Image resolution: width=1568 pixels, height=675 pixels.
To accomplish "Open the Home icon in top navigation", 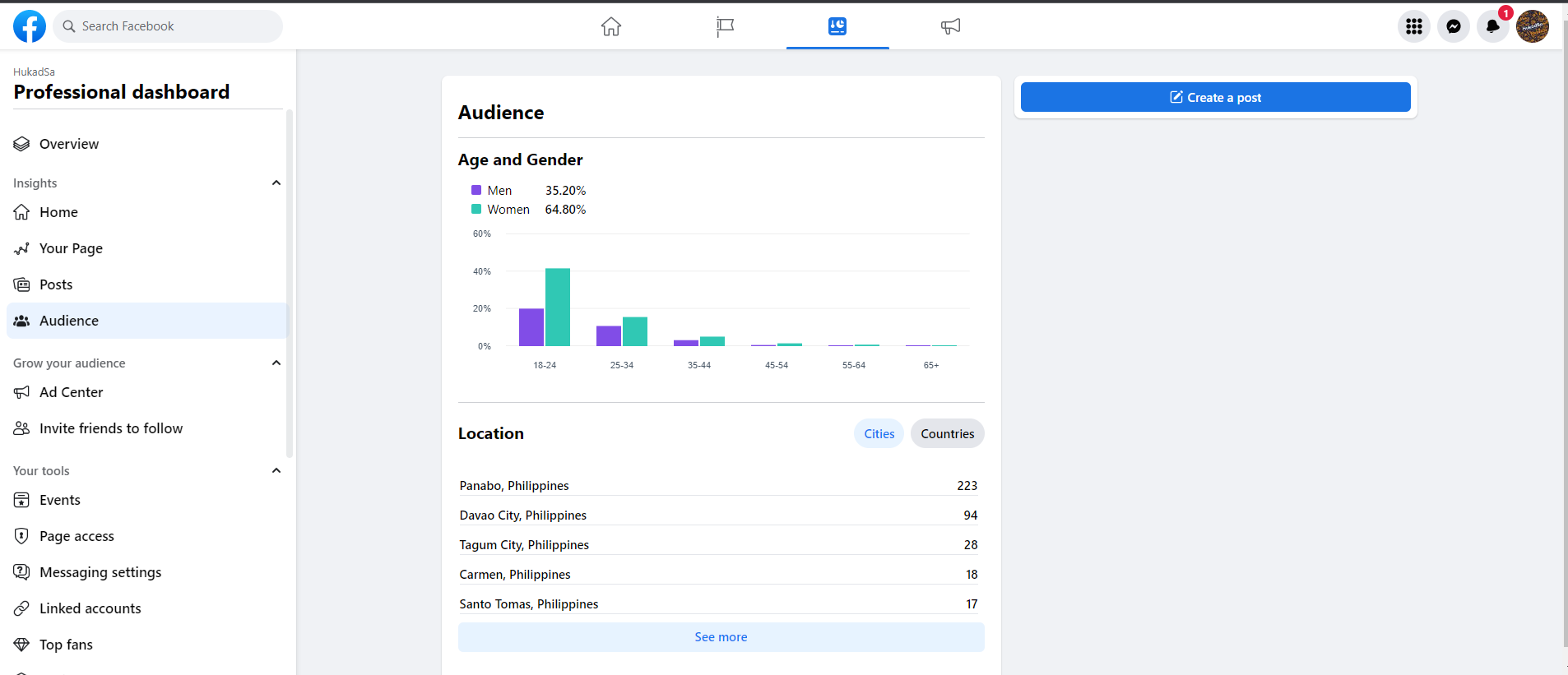I will [610, 26].
